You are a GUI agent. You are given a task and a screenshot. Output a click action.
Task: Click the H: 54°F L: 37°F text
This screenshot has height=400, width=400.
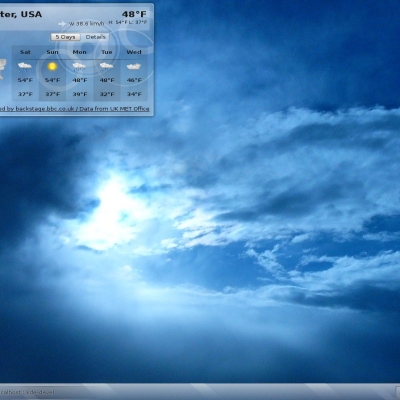point(128,22)
